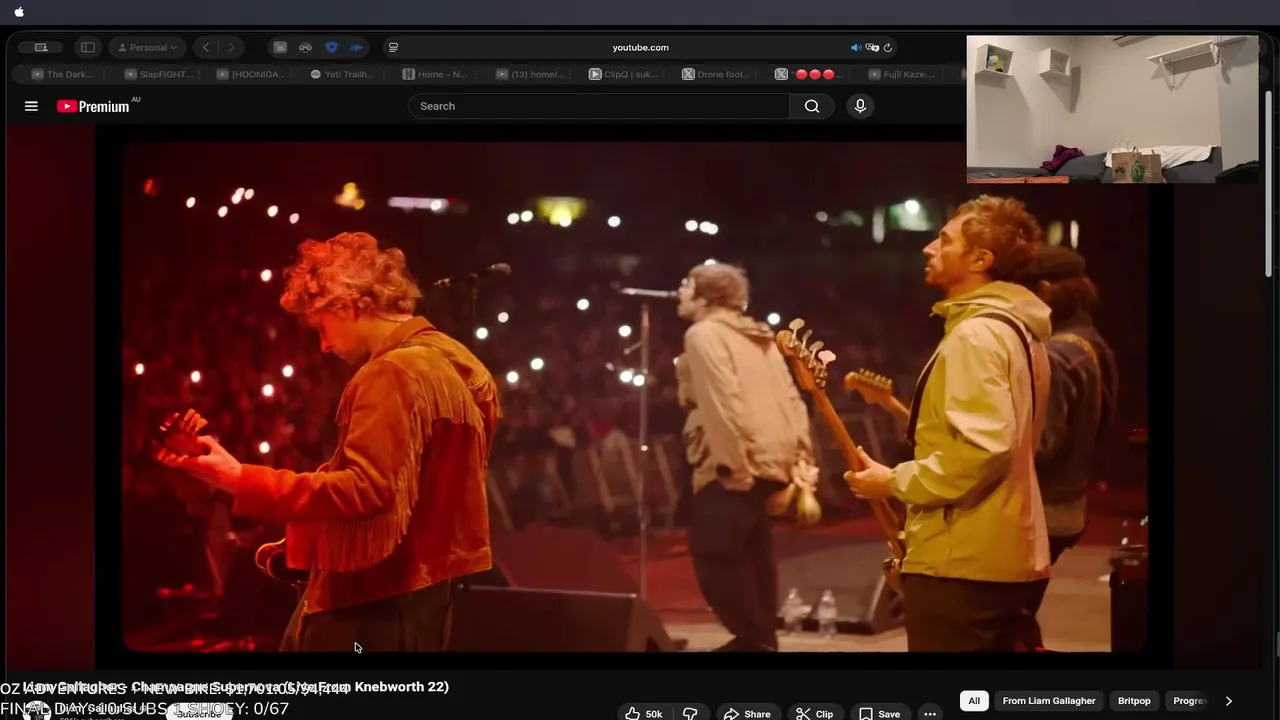Viewport: 1280px width, 720px height.
Task: Click the youtube.com address bar
Action: tap(640, 47)
